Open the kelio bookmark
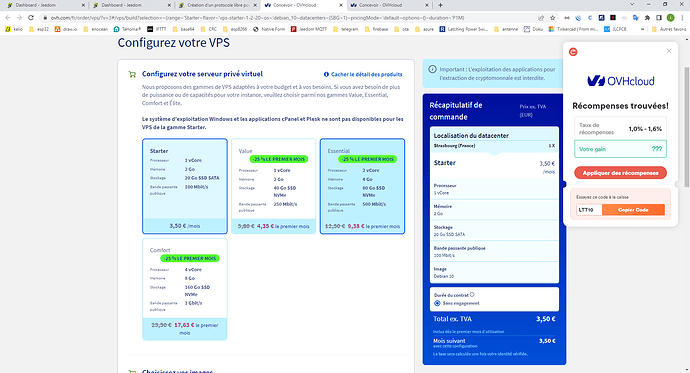 pyautogui.click(x=14, y=29)
